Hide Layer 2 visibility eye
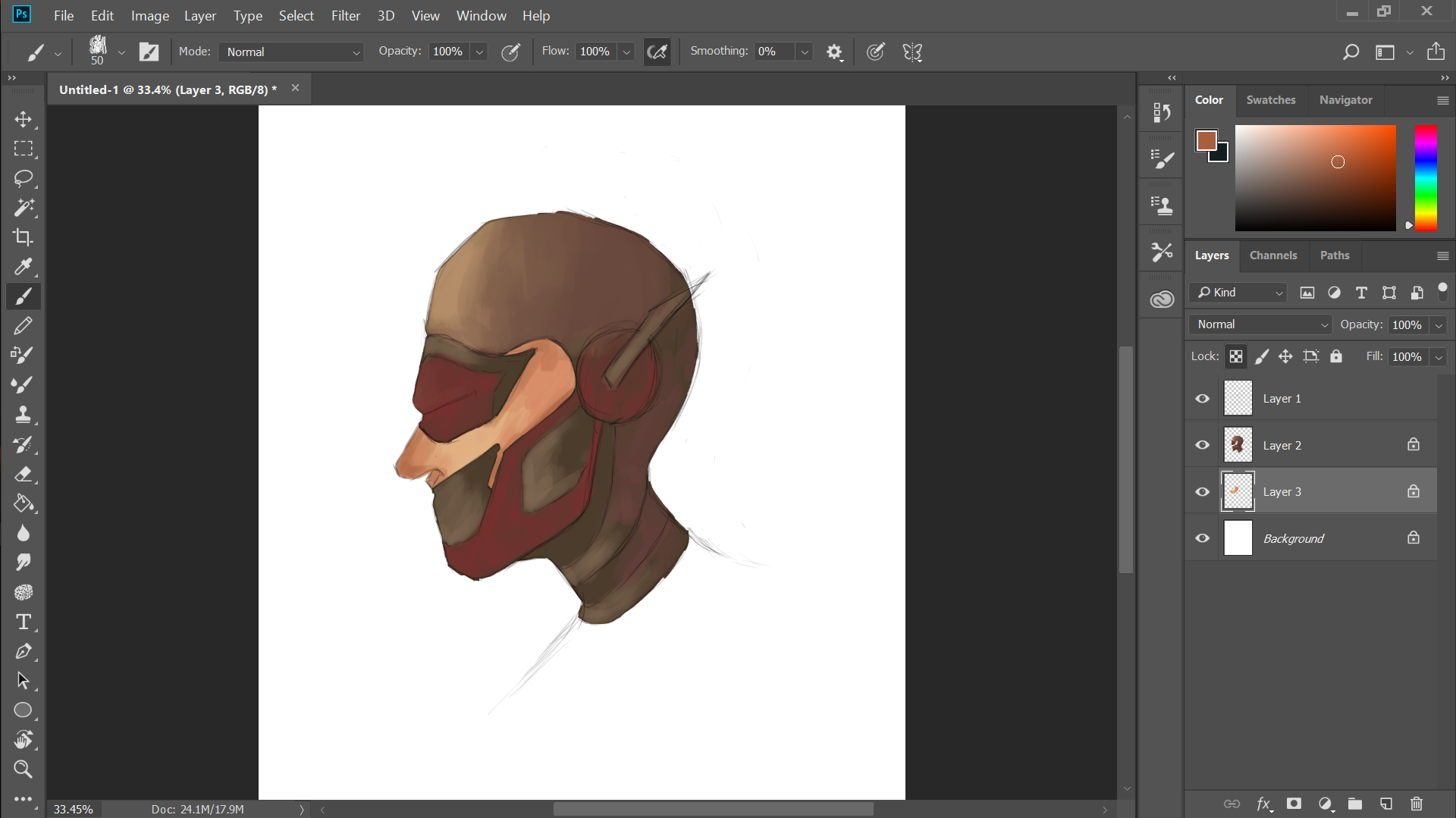The image size is (1456, 818). [x=1203, y=445]
